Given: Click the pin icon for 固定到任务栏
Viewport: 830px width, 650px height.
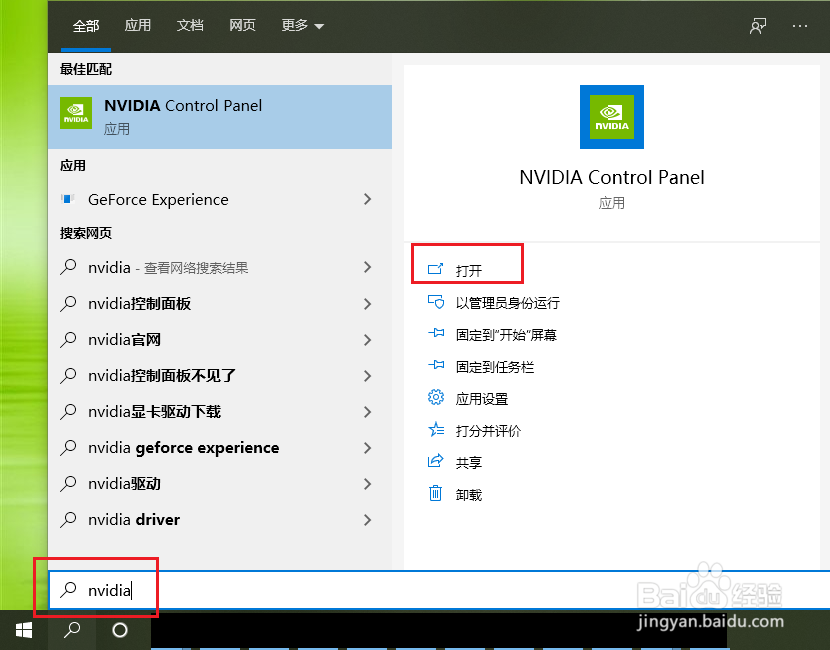Looking at the screenshot, I should coord(436,365).
